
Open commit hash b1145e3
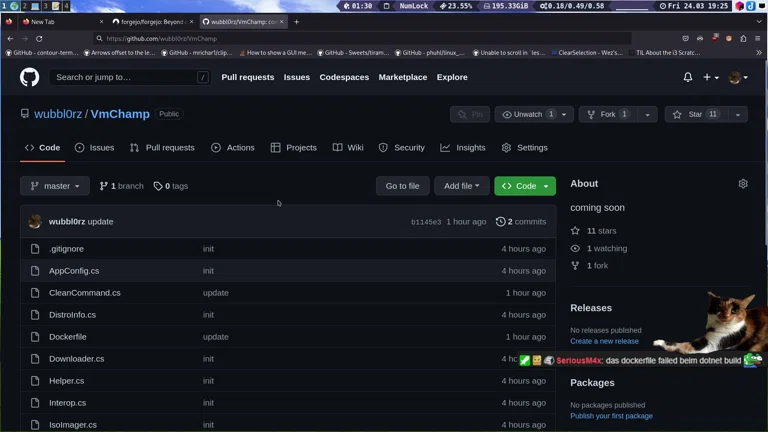point(426,222)
